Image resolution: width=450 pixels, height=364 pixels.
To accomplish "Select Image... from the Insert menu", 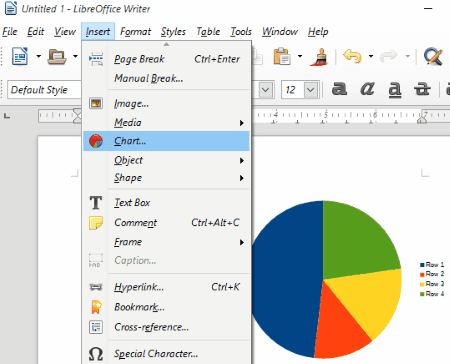I will coord(166,104).
